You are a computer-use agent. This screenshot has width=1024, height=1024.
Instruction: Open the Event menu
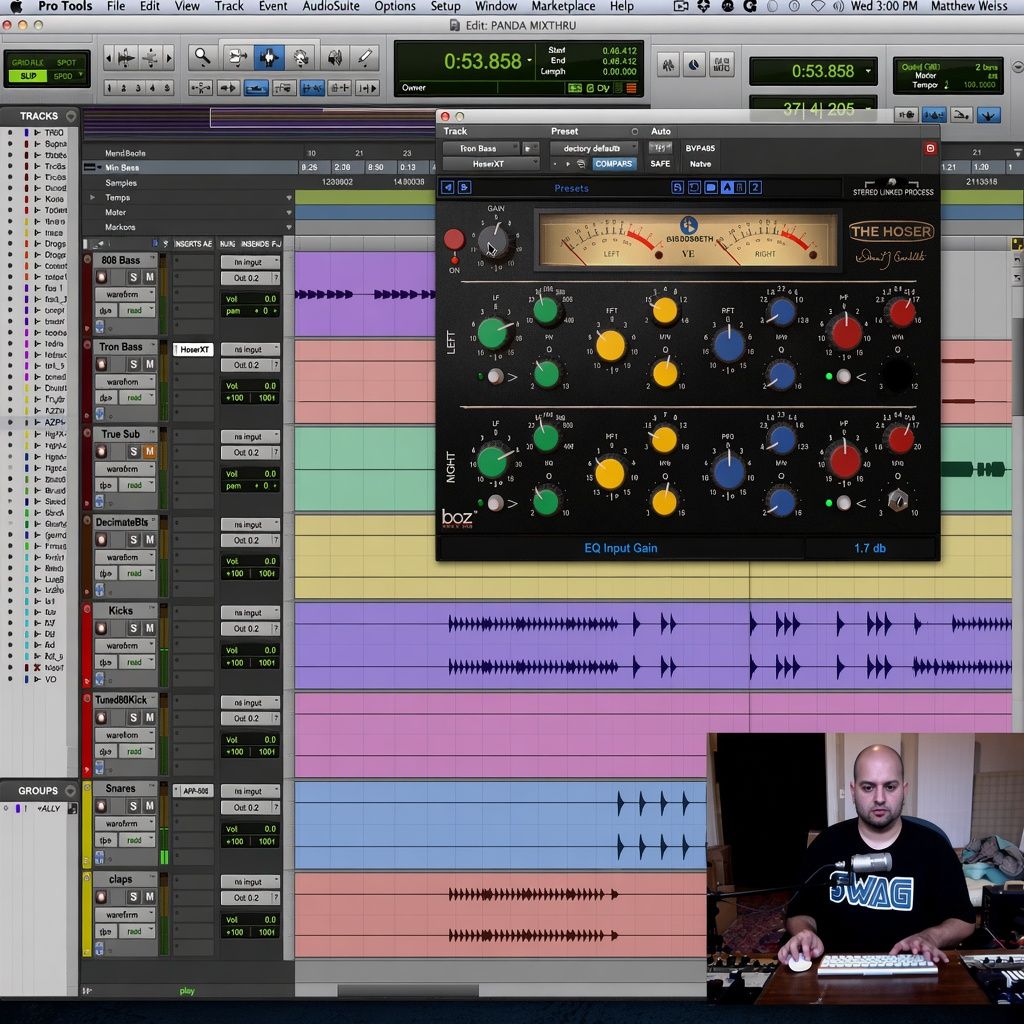[272, 7]
